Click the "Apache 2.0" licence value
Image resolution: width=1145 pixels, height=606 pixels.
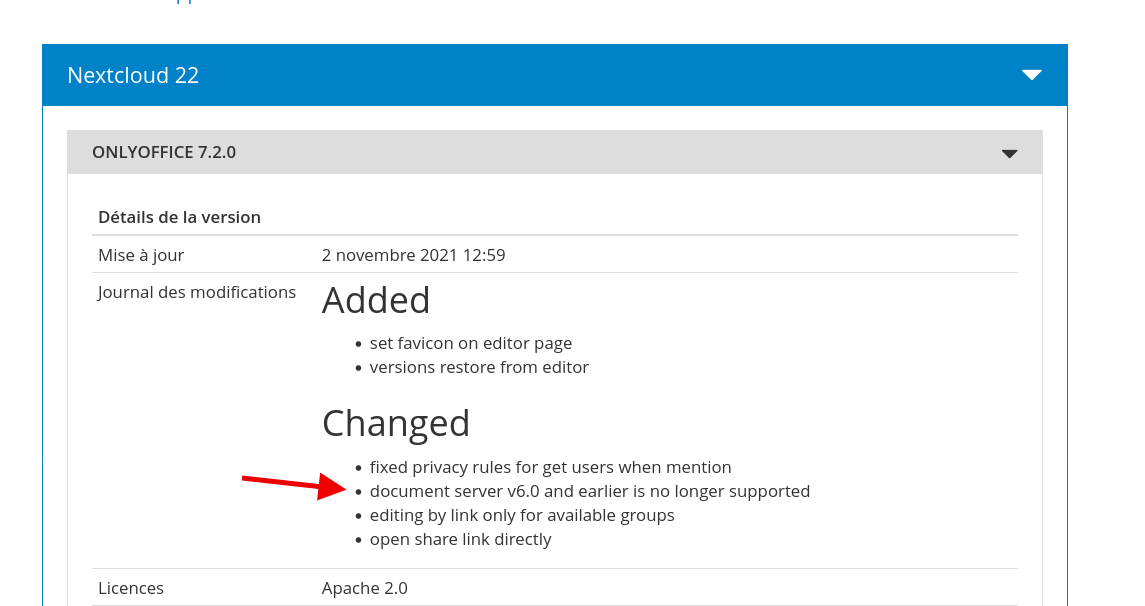(364, 588)
